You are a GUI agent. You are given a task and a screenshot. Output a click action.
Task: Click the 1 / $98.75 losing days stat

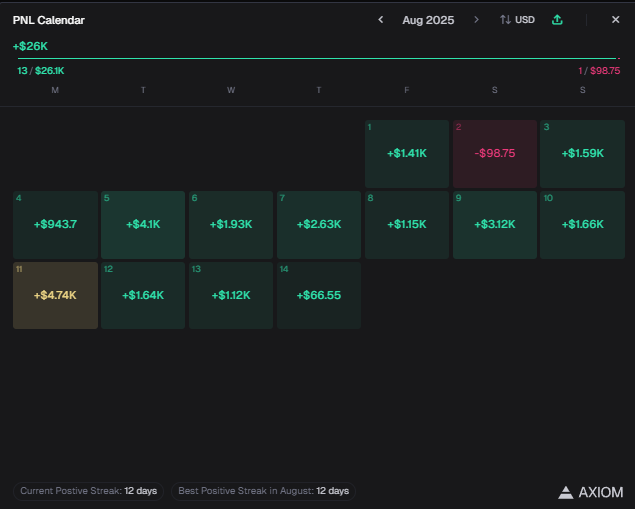coord(599,71)
